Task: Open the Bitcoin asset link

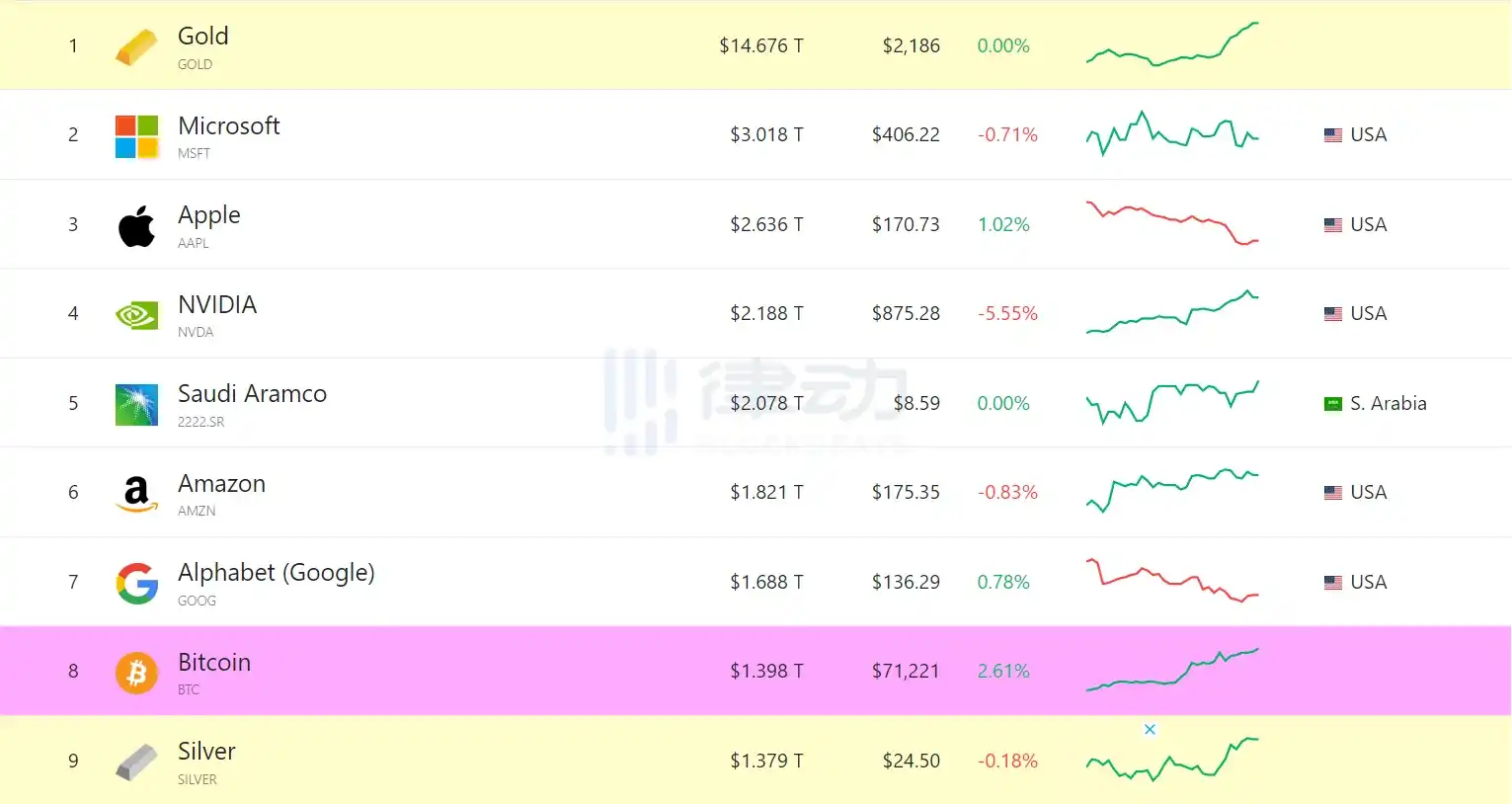Action: tap(214, 663)
